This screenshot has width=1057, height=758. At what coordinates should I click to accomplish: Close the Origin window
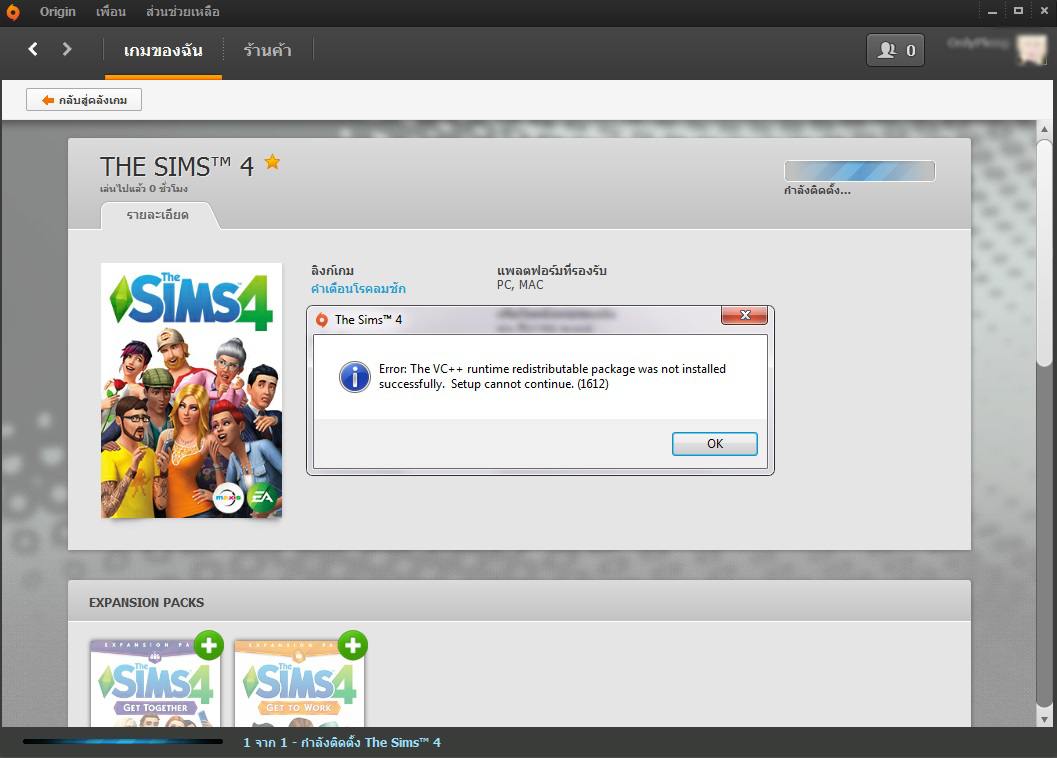point(1044,11)
